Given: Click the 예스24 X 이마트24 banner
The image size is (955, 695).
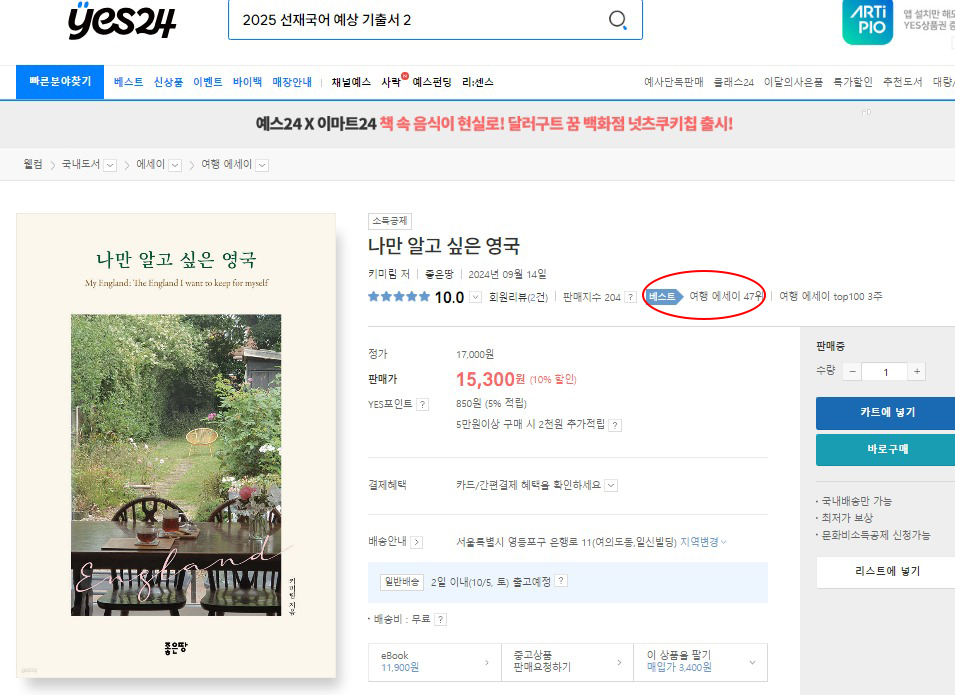Looking at the screenshot, I should (x=493, y=124).
